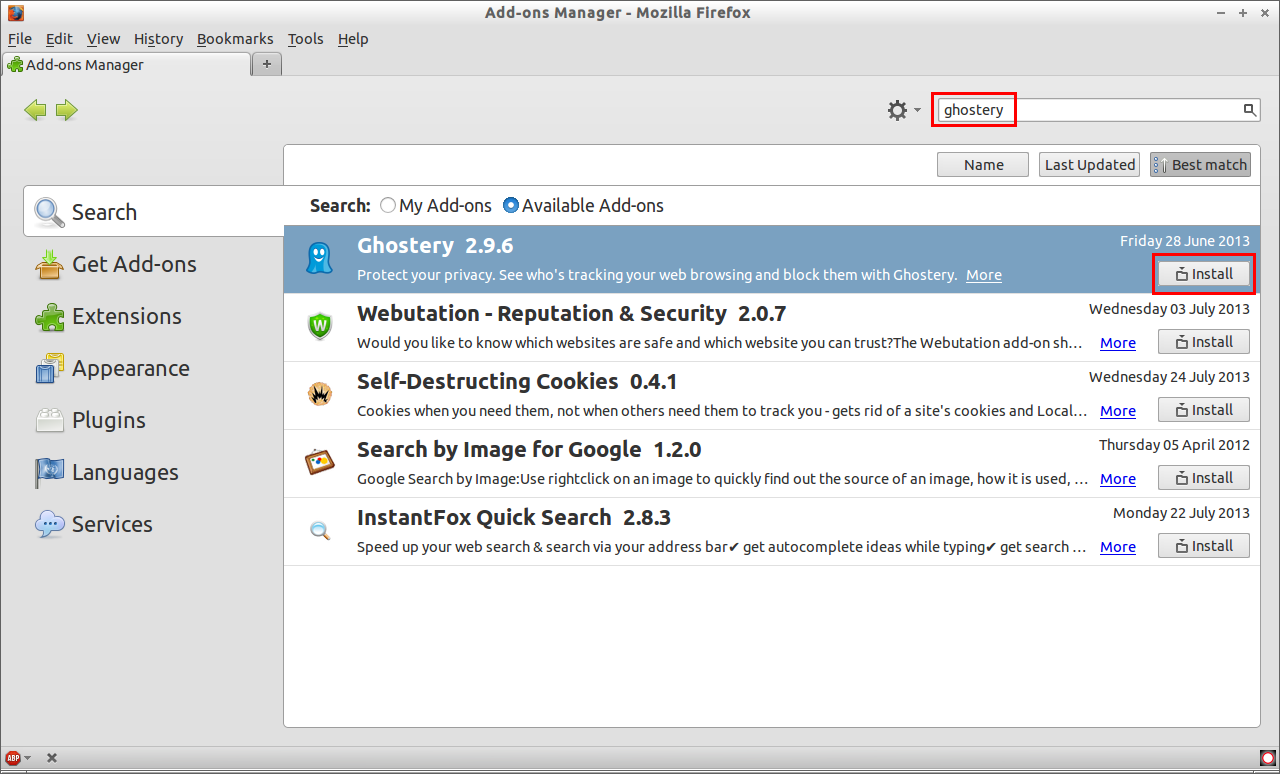Select the Available Add-ons radio button
This screenshot has height=774, width=1280.
click(x=511, y=205)
